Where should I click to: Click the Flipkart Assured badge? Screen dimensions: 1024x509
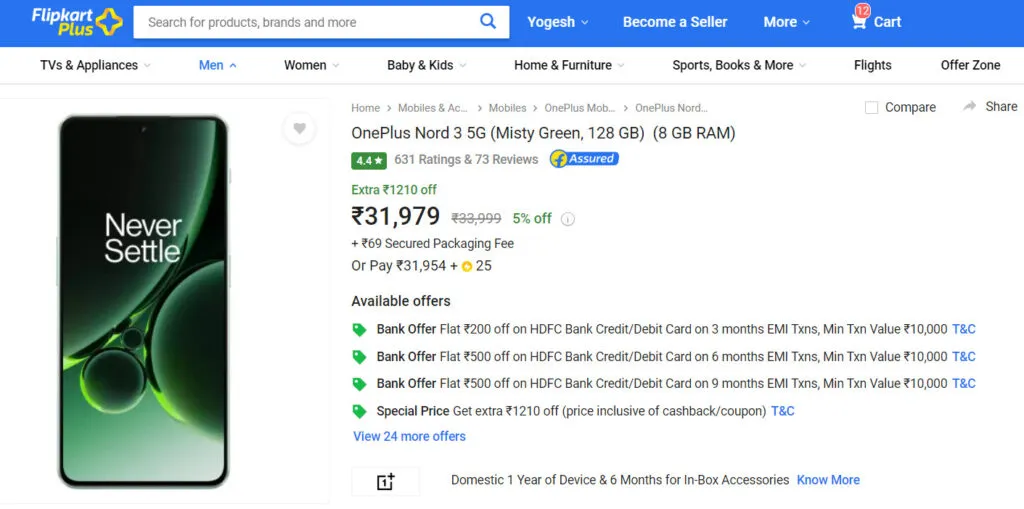tap(584, 159)
